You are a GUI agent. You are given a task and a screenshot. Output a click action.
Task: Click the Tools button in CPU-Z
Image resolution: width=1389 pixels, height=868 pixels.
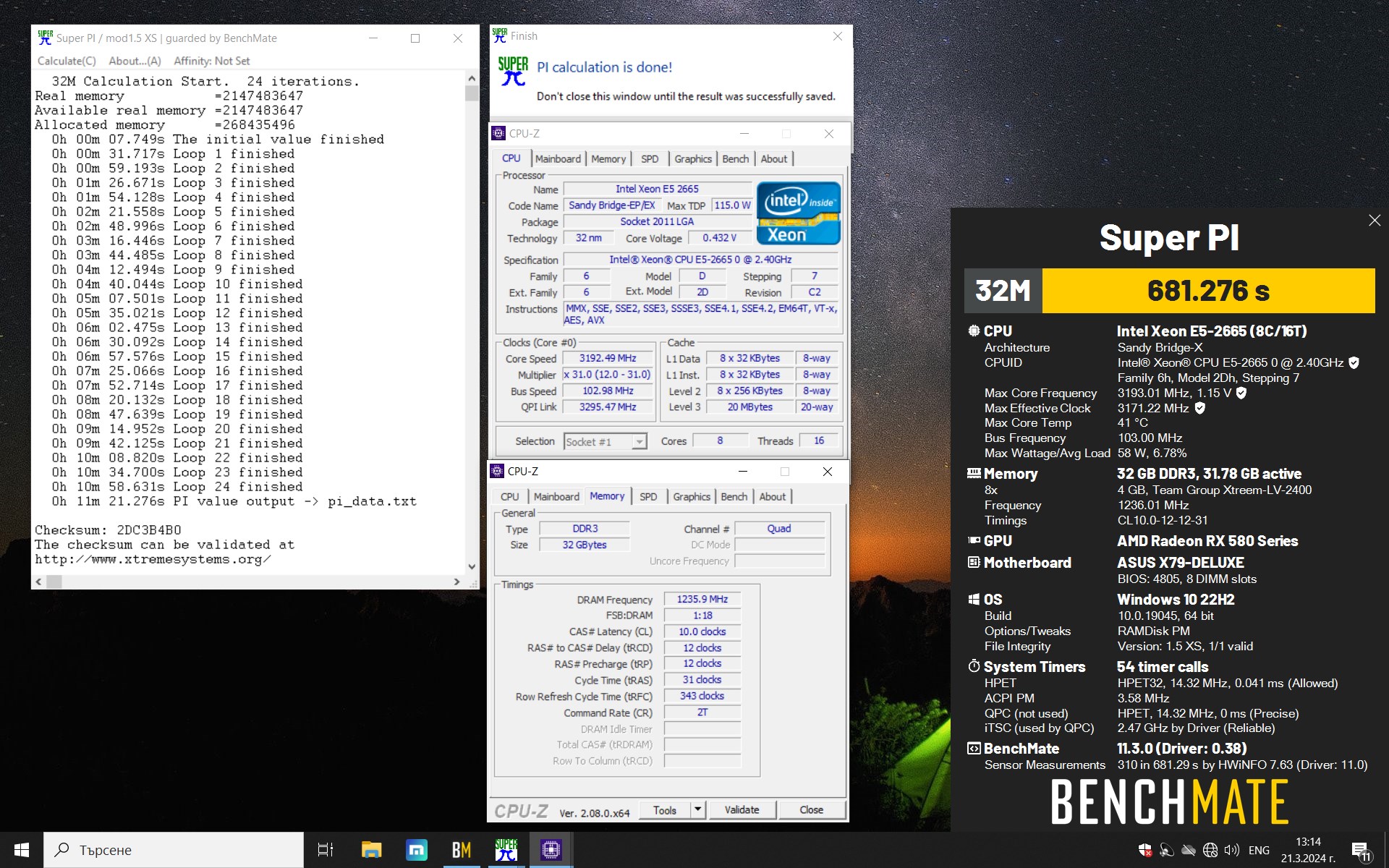point(664,810)
